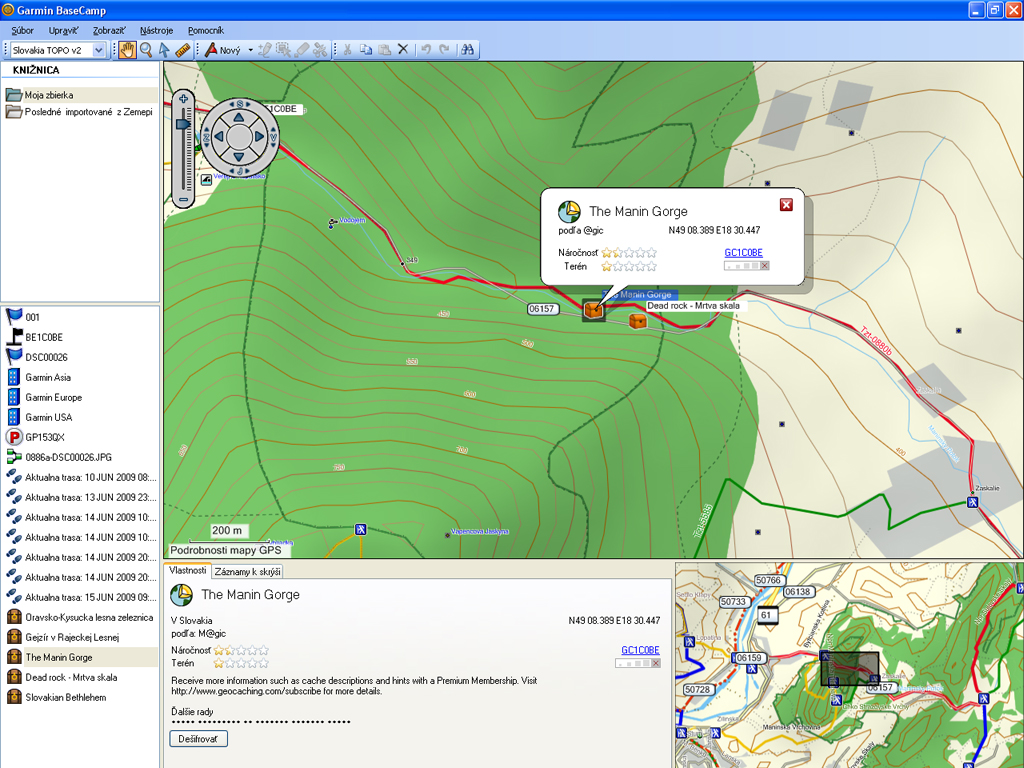The image size is (1024, 768).
Task: Switch to Záznamy k skrýši tab
Action: (x=248, y=571)
